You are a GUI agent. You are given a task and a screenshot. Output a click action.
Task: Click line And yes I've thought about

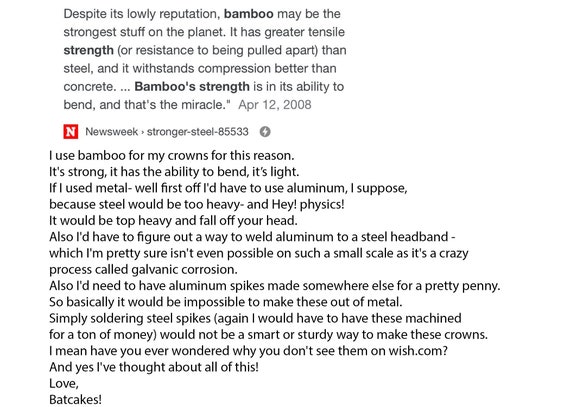click(x=154, y=367)
